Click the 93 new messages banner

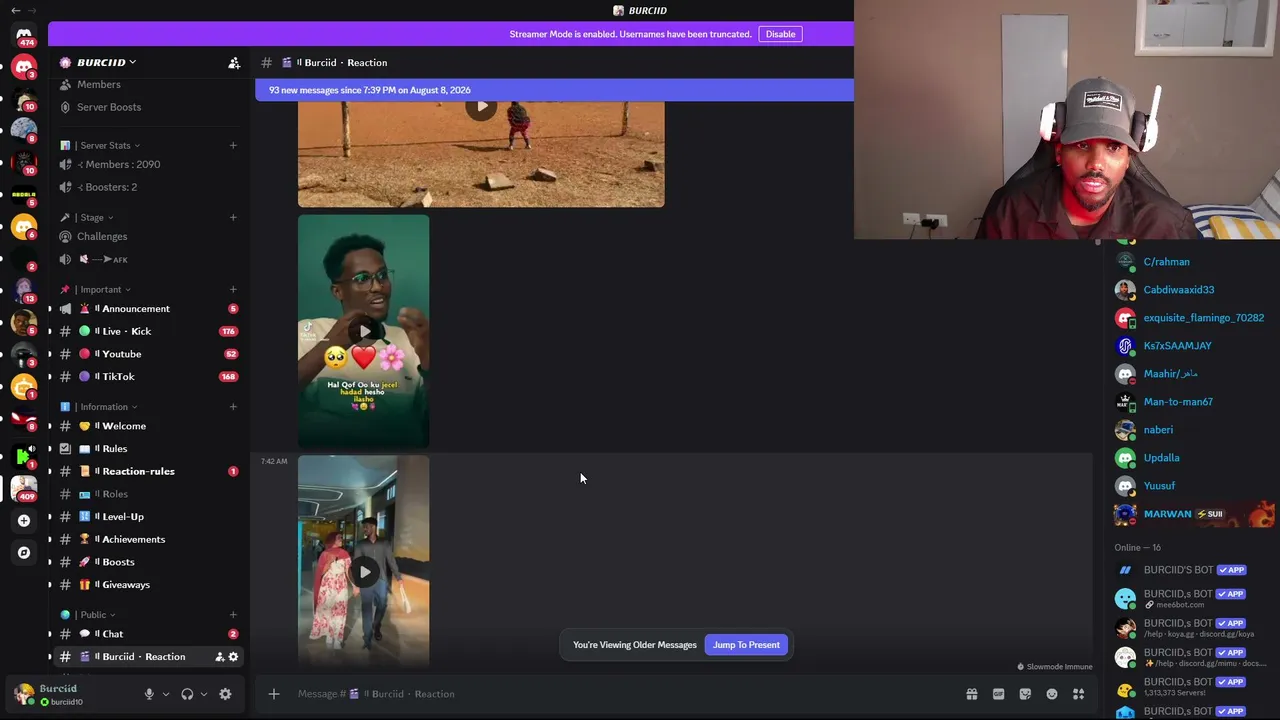point(554,90)
